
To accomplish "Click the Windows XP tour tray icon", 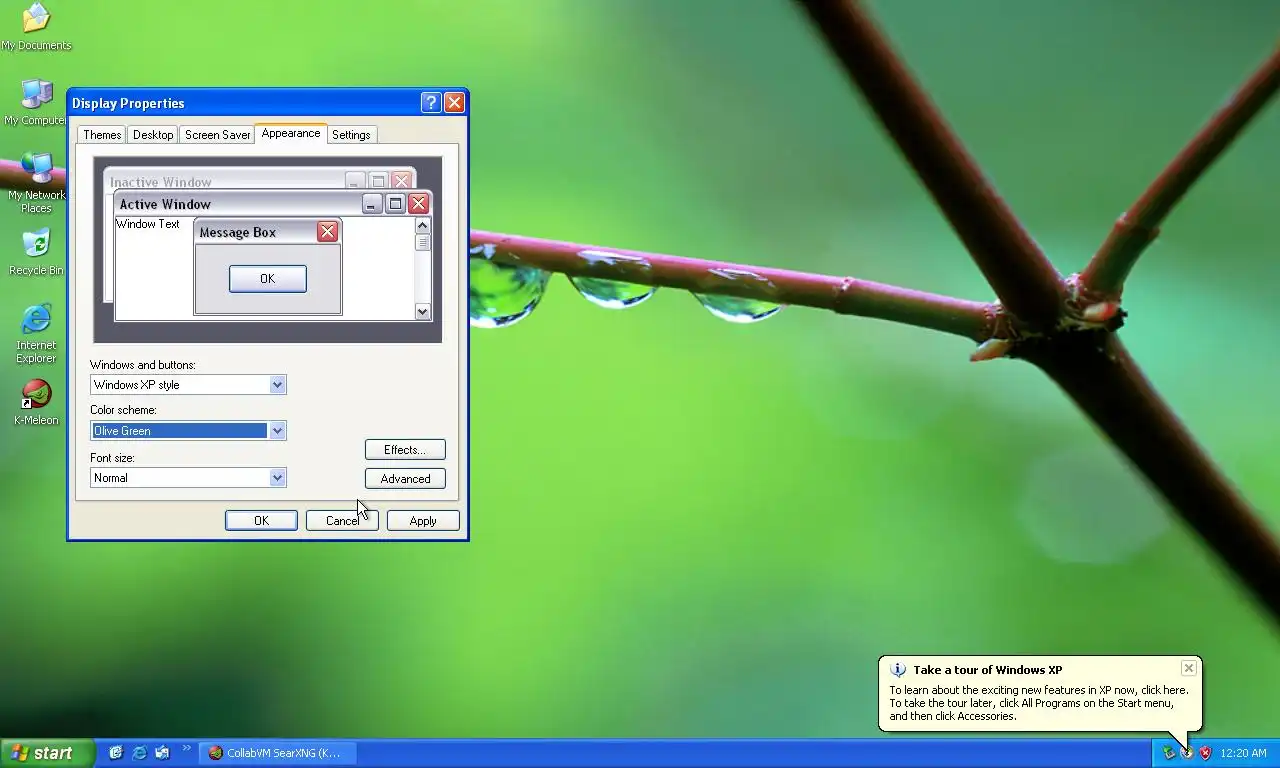I will 1187,753.
